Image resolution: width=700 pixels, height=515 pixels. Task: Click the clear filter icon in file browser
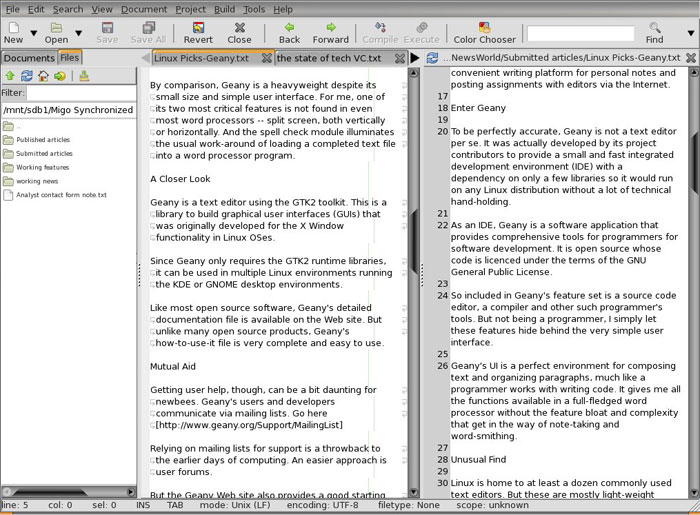coord(84,76)
